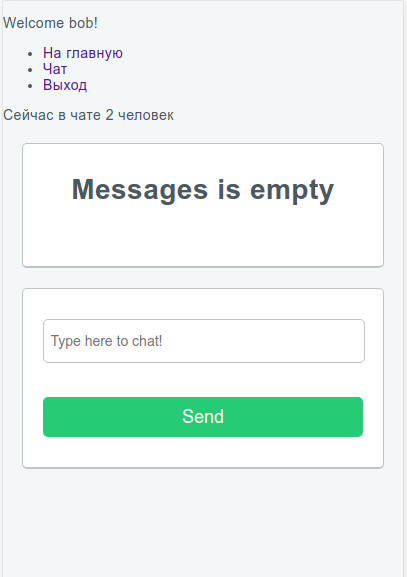Viewport: 407px width, 577px height.
Task: Focus the 'Type here to chat!' input
Action: [204, 341]
